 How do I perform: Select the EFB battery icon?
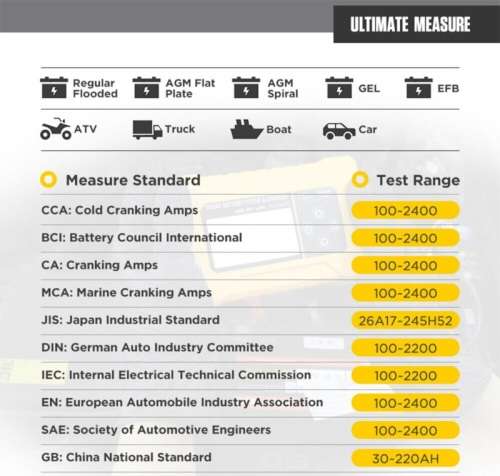[x=418, y=88]
